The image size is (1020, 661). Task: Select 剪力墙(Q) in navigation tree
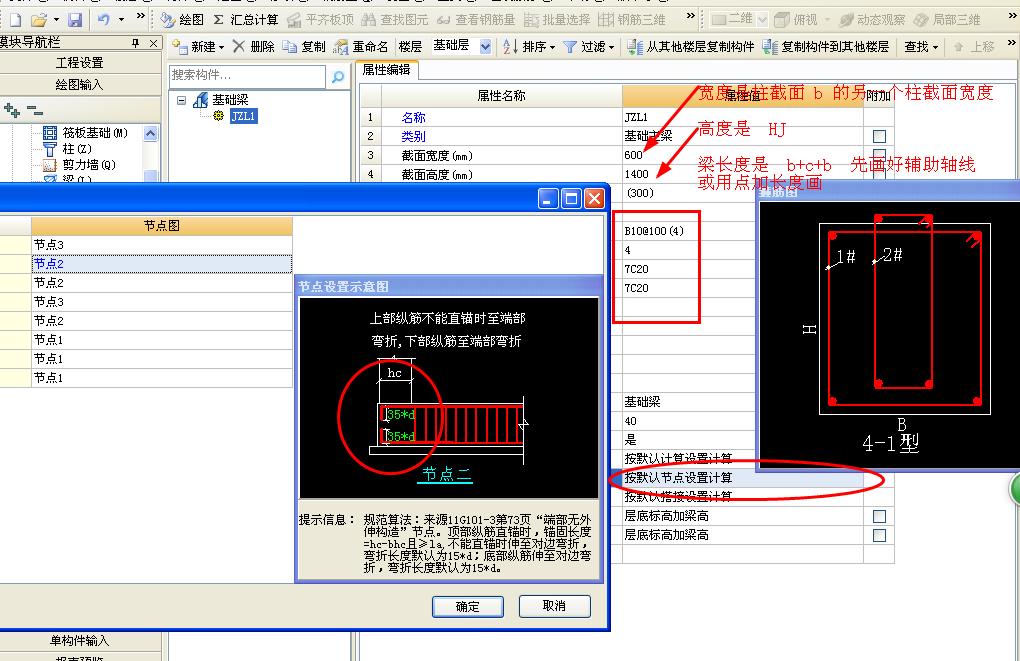pyautogui.click(x=79, y=165)
